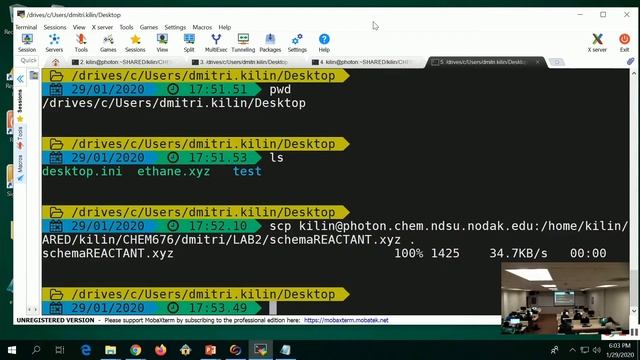Screen dimensions: 640x360
Task: Open the View menu
Action: click(x=79, y=27)
